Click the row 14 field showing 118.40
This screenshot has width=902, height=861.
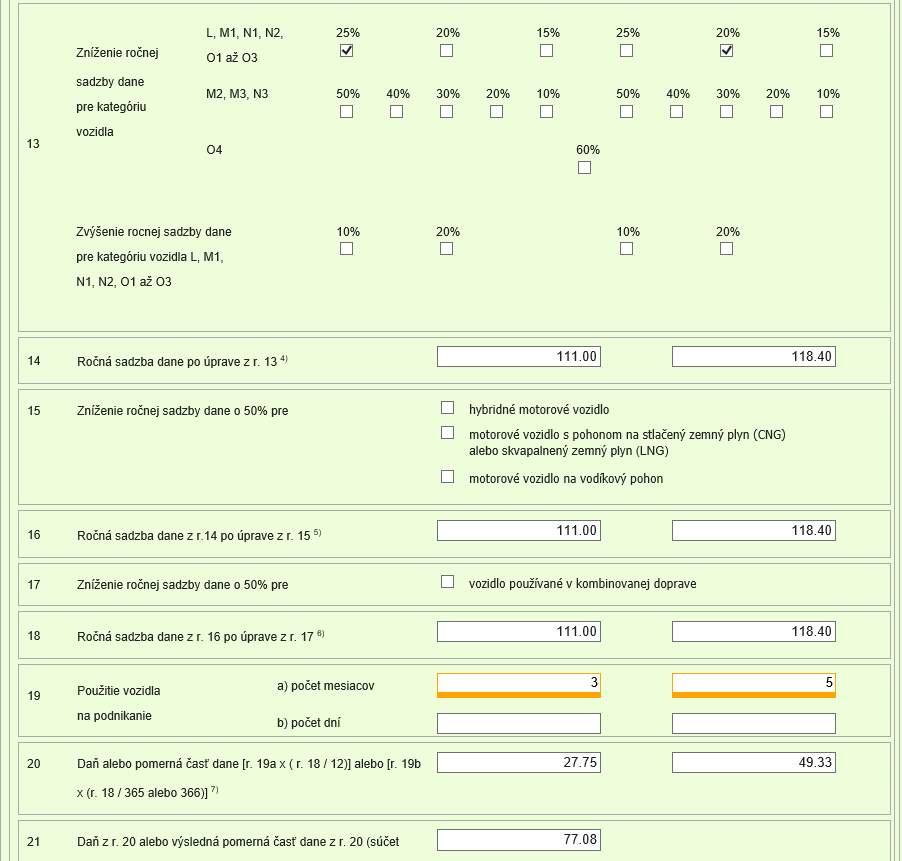[x=754, y=357]
